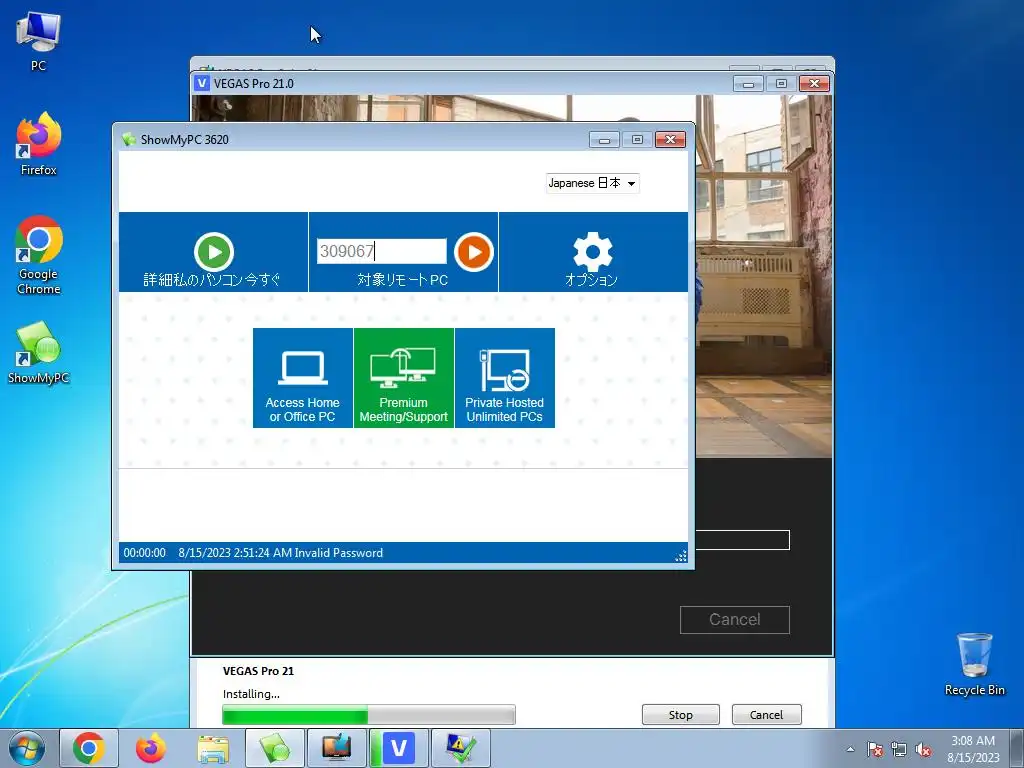
Task: Select Access Home or Office PC tile
Action: point(302,378)
